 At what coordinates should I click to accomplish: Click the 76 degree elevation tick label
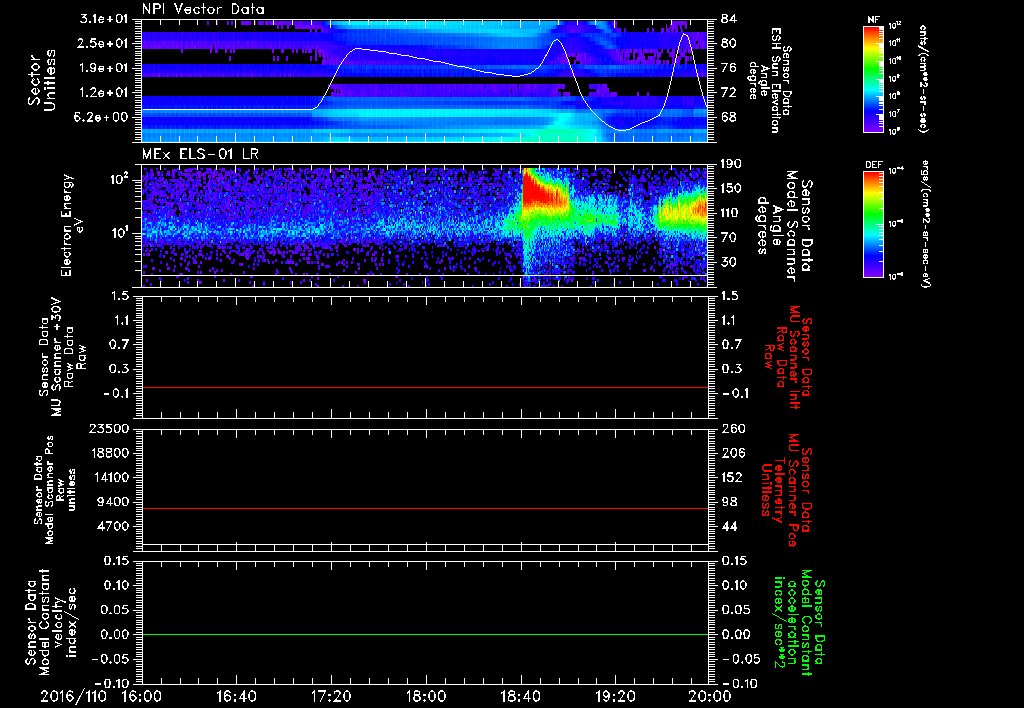point(728,68)
